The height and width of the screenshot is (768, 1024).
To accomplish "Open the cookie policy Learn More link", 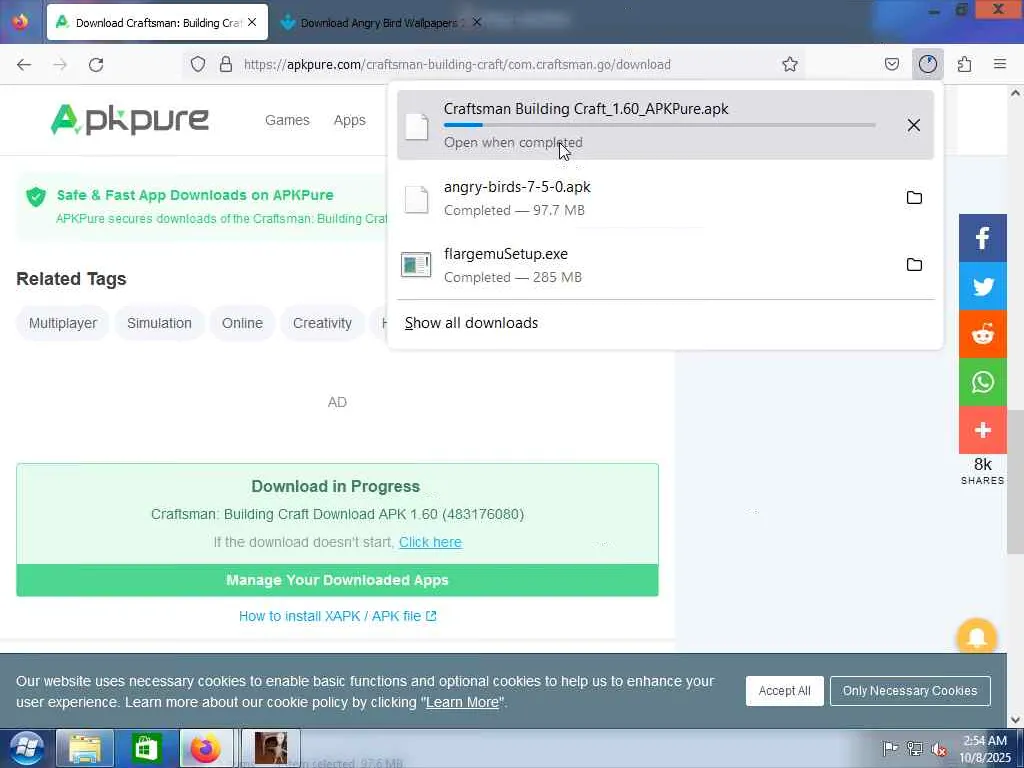I will (x=462, y=703).
